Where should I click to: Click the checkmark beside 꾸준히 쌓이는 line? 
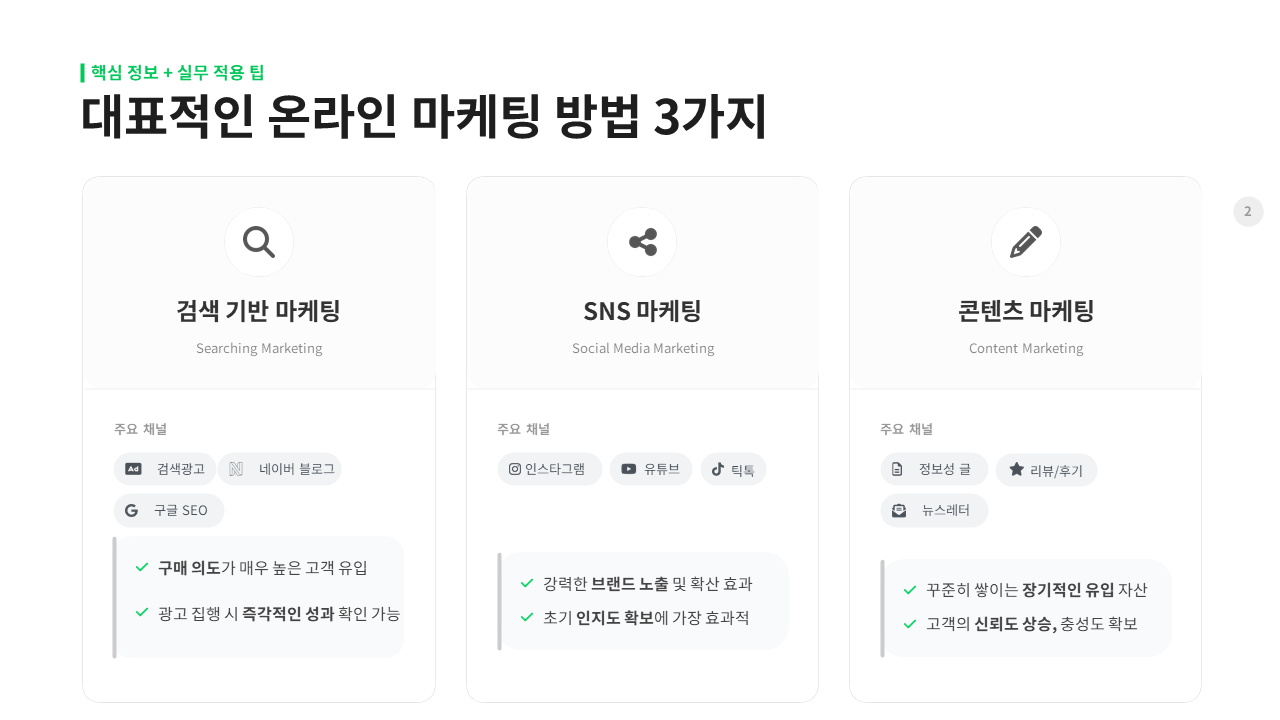click(909, 590)
